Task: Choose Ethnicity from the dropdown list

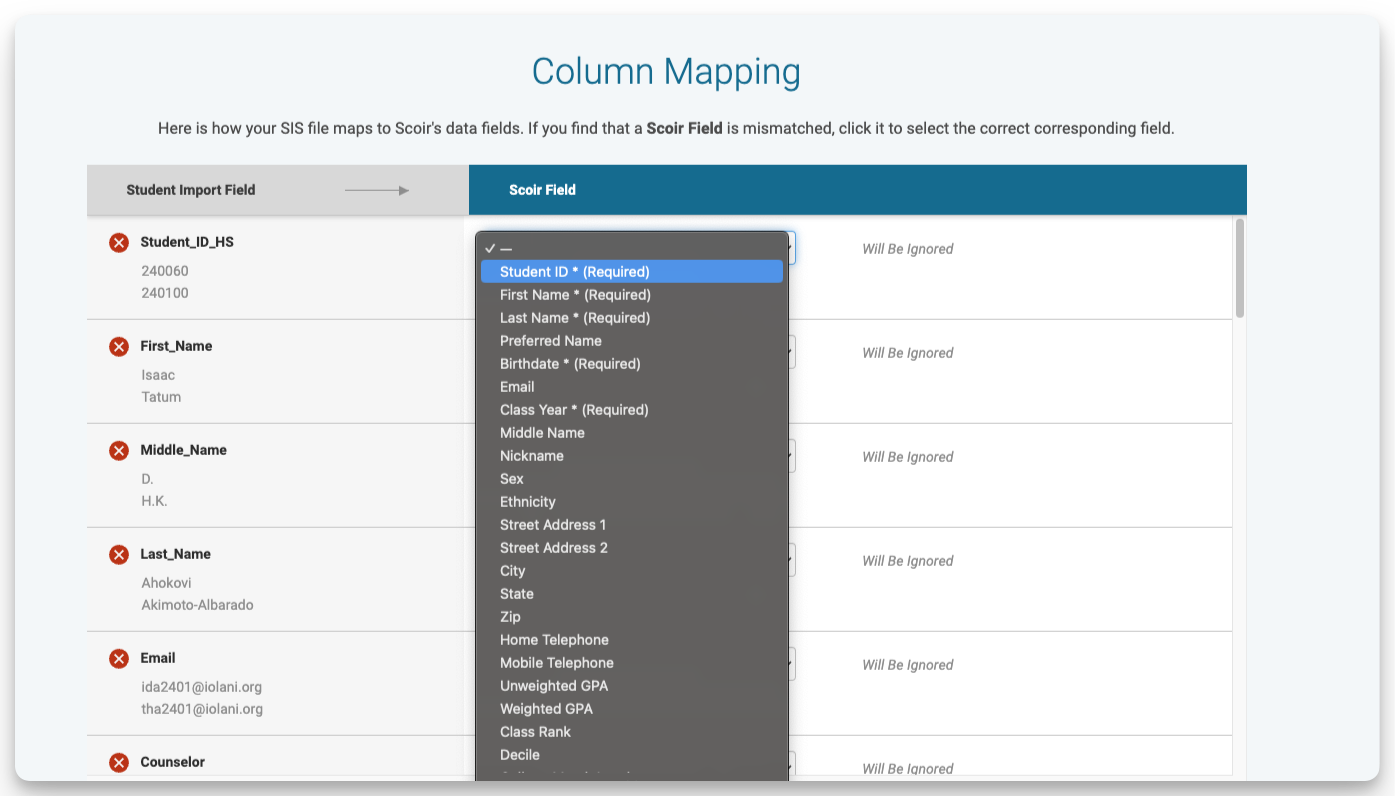Action: [632, 501]
